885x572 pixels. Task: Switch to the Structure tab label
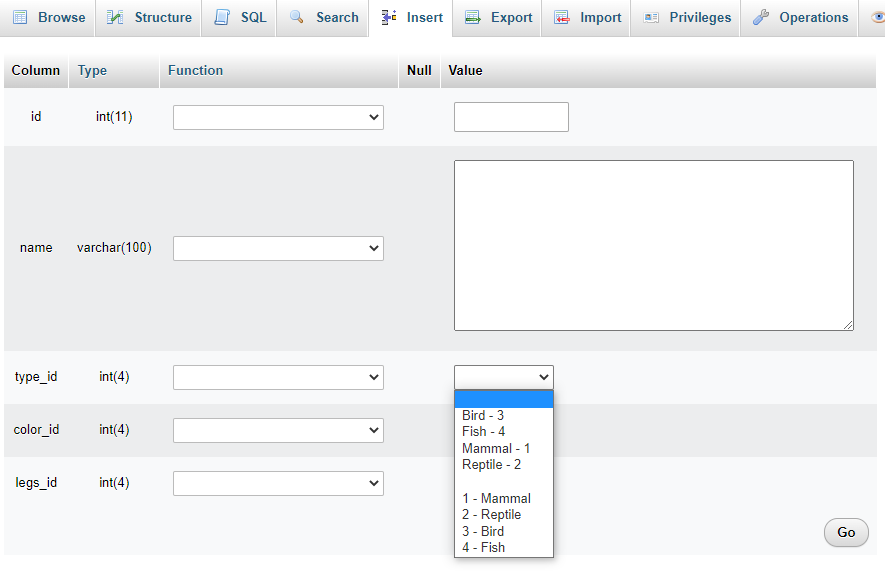click(163, 18)
